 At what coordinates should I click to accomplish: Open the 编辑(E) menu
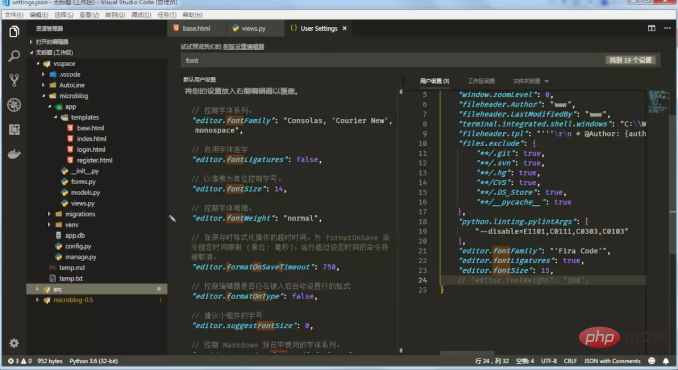click(39, 15)
